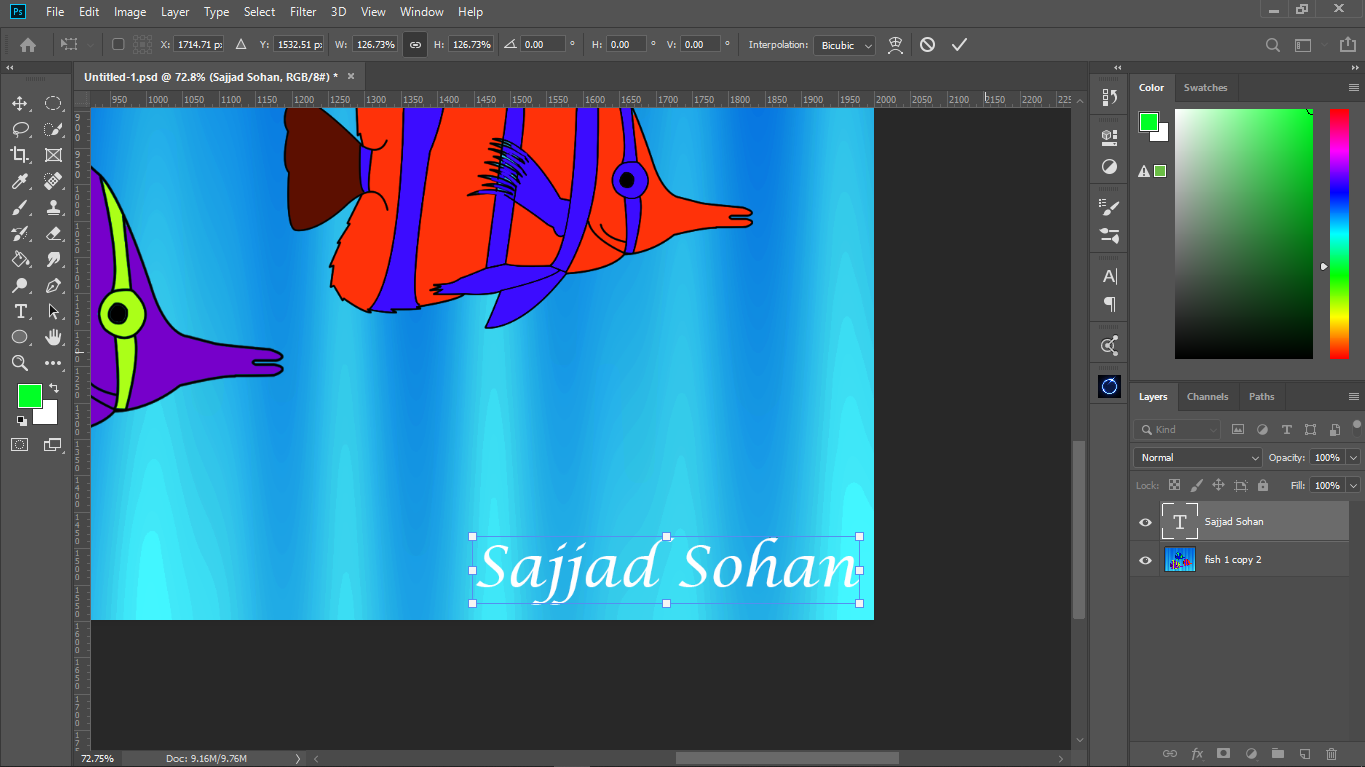This screenshot has width=1365, height=767.
Task: Select the Horizontal Type tool
Action: point(20,311)
